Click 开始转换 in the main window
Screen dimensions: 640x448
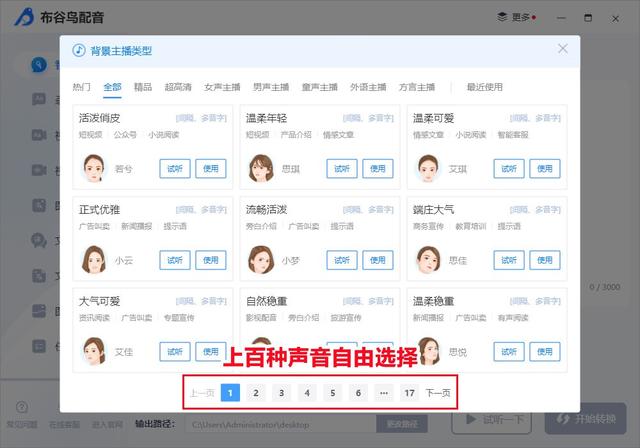586,419
